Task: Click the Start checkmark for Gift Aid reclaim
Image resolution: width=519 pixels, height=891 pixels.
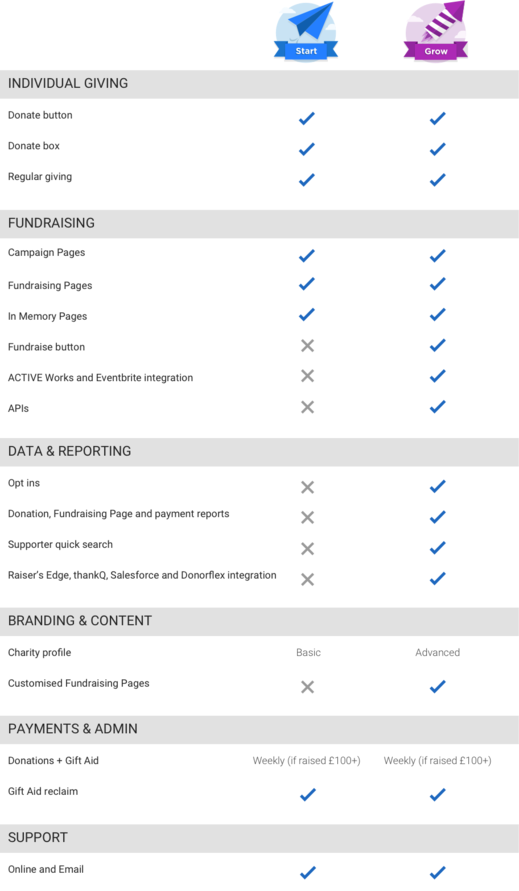Action: tap(307, 794)
